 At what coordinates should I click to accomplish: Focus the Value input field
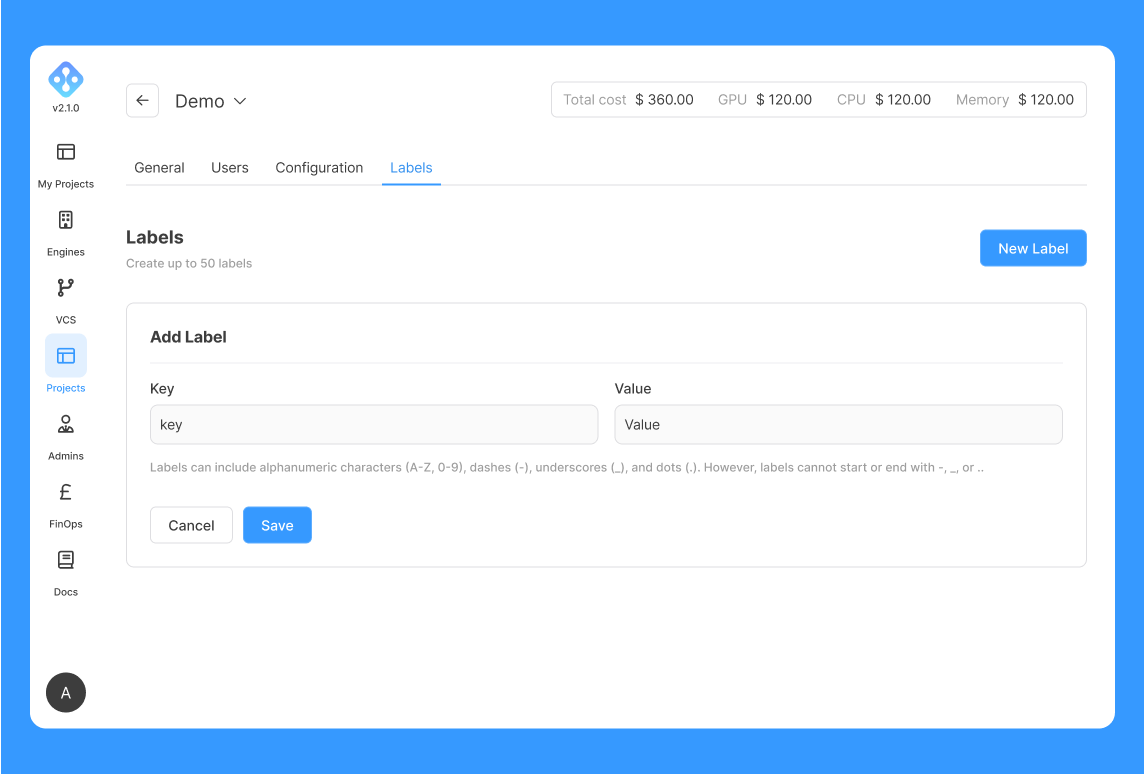(x=838, y=425)
